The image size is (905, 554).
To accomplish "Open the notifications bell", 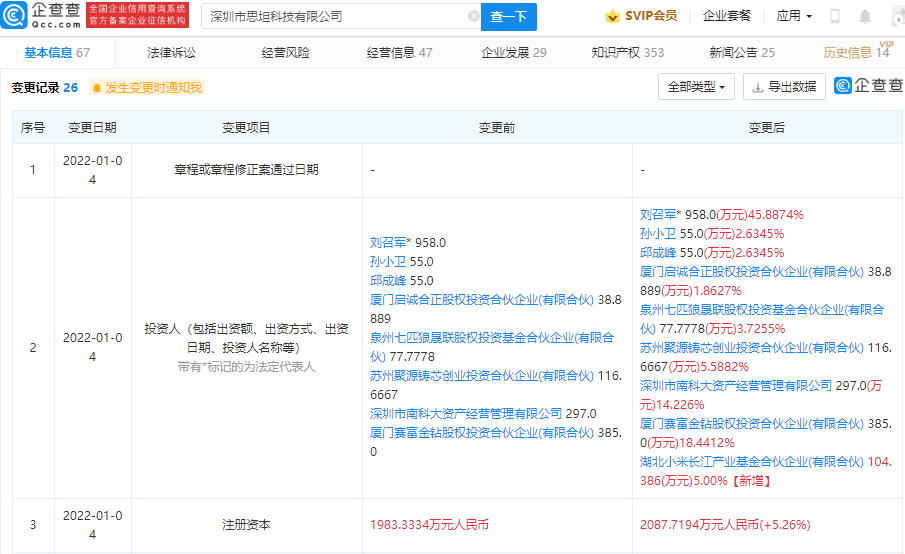I will 865,16.
